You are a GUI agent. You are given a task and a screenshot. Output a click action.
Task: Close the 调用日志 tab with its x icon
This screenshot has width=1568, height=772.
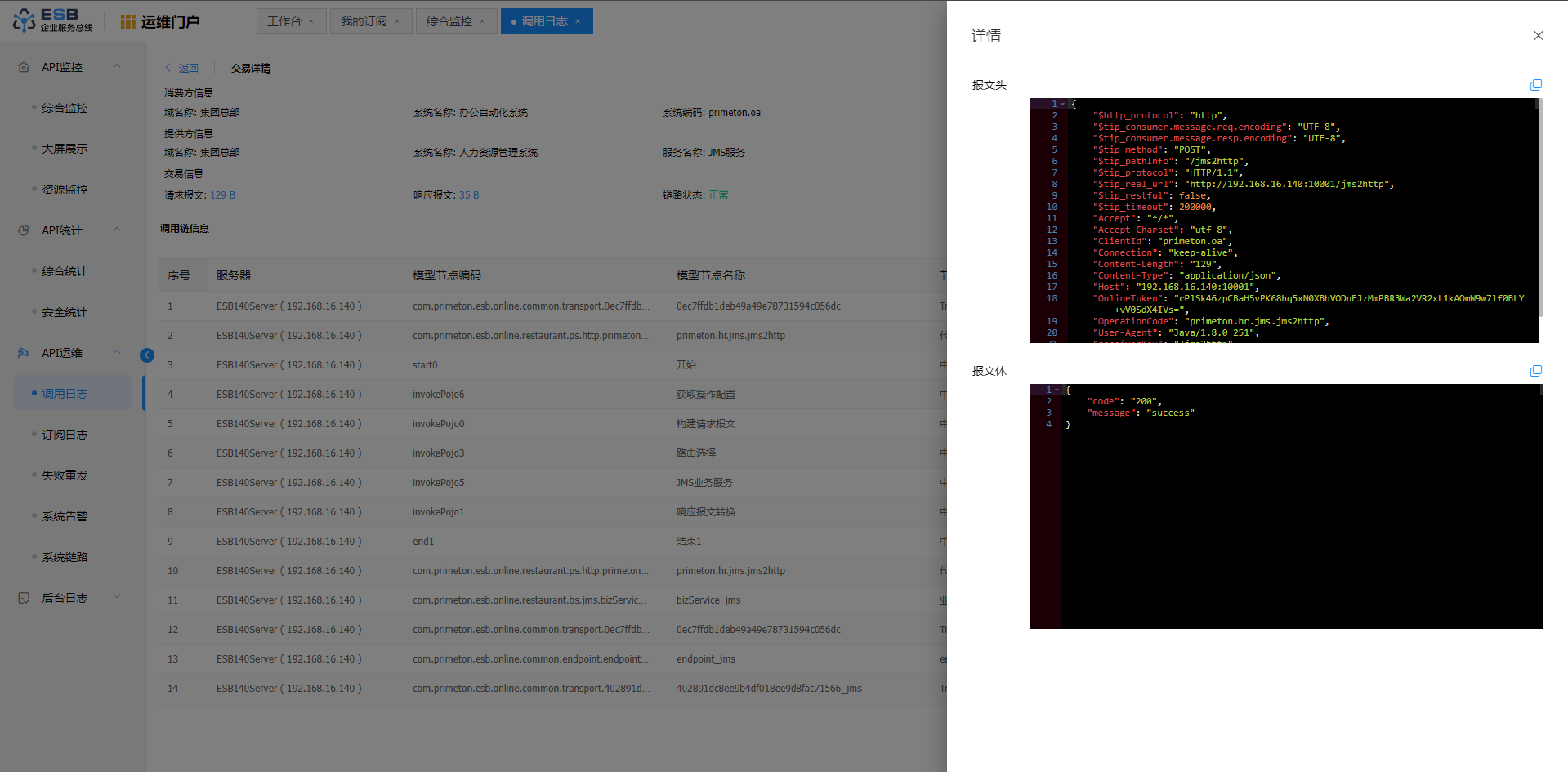pos(578,22)
